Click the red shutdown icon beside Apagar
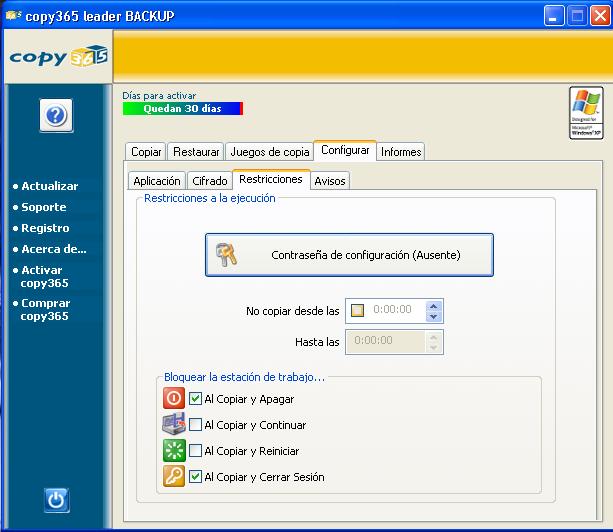613x532 pixels. point(174,398)
